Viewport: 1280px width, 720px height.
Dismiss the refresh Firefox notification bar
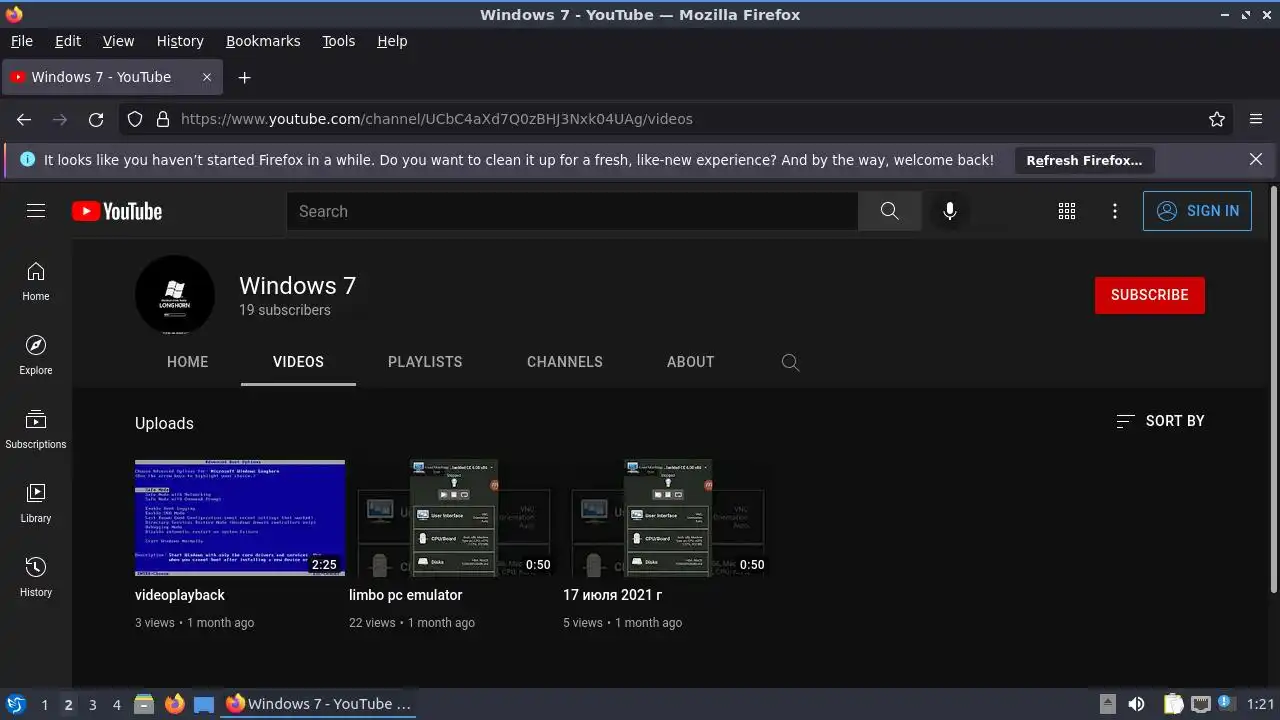pyautogui.click(x=1256, y=159)
